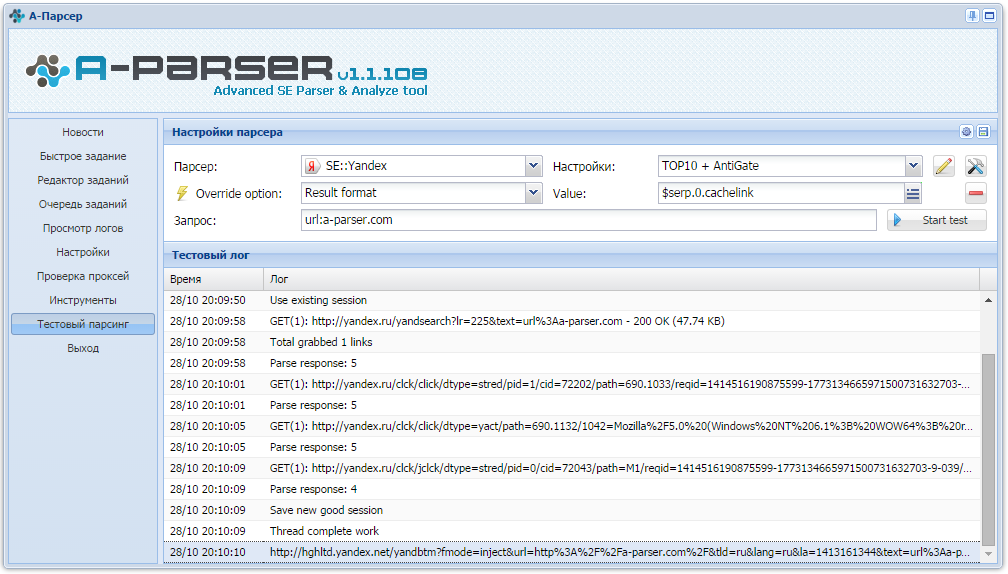
Task: Open Просмотр логов
Action: tap(83, 228)
